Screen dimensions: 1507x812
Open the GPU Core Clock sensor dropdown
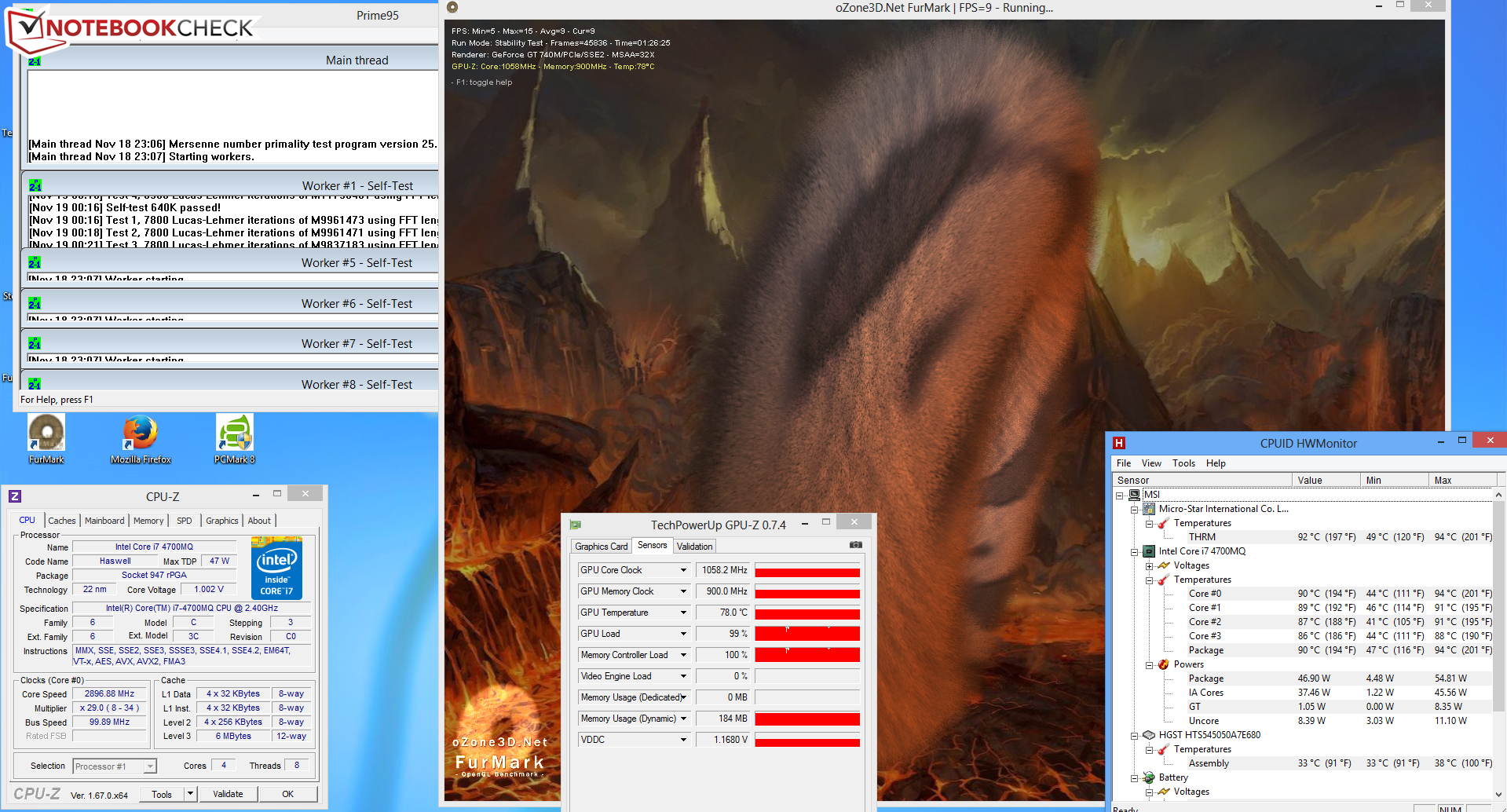(x=683, y=570)
